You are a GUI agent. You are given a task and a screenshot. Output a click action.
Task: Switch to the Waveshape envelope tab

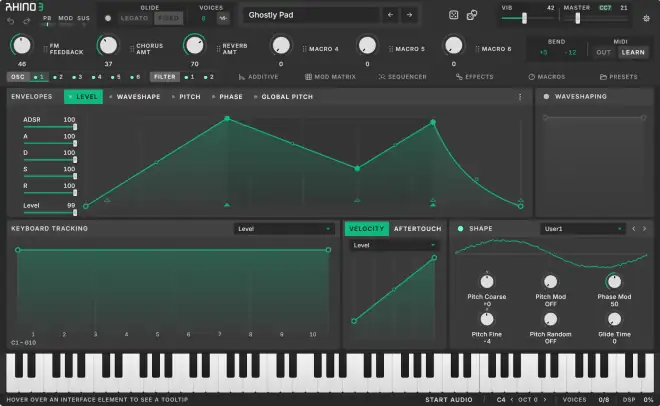tap(135, 97)
